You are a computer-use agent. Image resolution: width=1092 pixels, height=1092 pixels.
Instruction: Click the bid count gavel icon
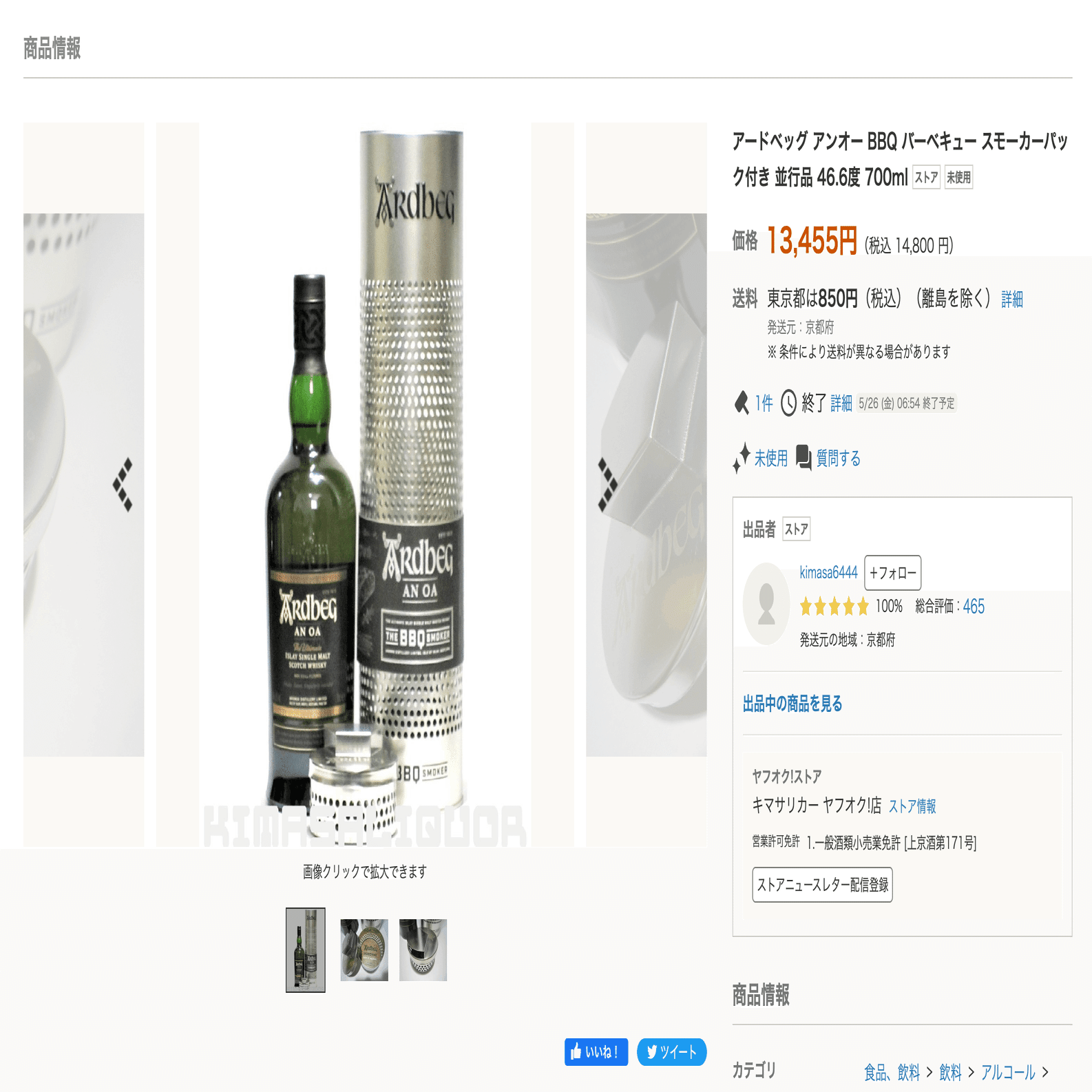tap(742, 403)
